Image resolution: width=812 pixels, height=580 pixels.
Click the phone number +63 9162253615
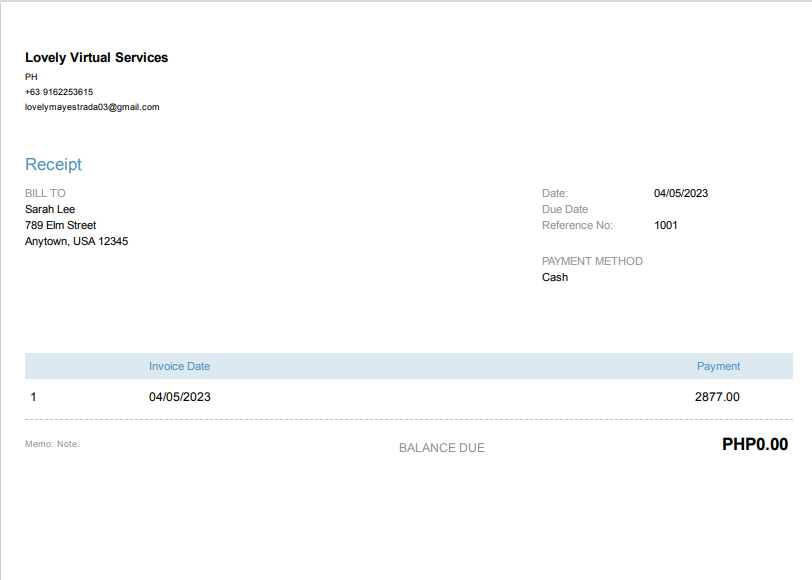pyautogui.click(x=59, y=92)
